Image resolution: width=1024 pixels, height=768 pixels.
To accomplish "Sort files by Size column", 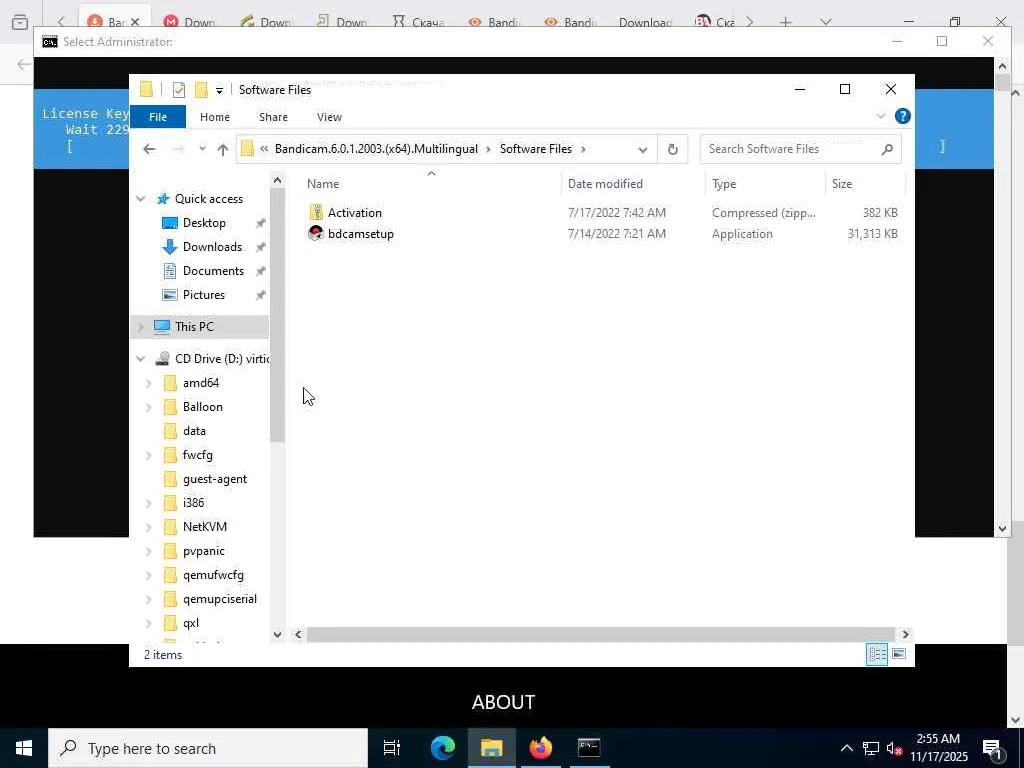I will 842,184.
